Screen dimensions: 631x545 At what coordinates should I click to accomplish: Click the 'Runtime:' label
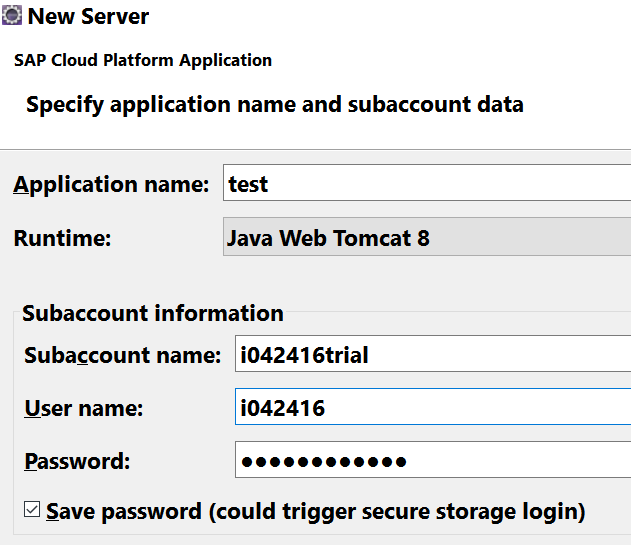62,238
